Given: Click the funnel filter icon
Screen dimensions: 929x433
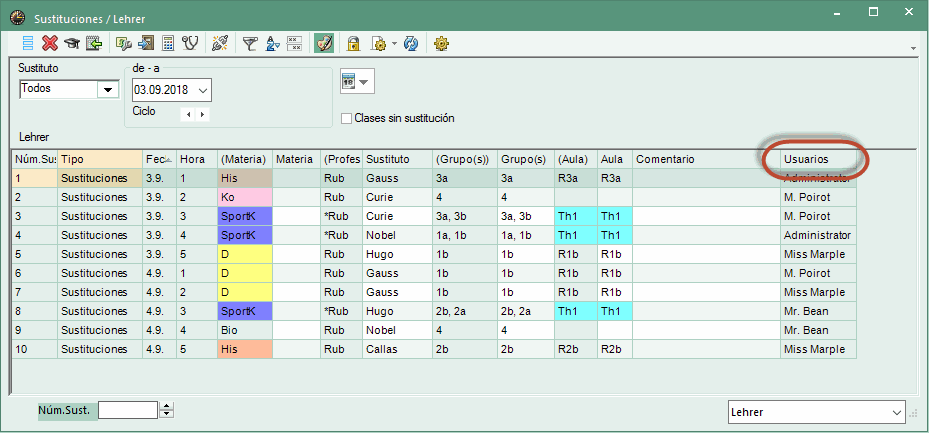Looking at the screenshot, I should [x=251, y=43].
